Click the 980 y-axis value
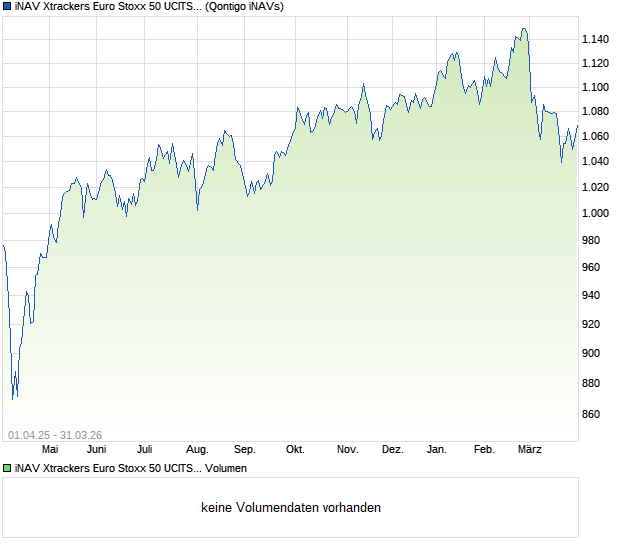This screenshot has height=546, width=620. point(591,240)
